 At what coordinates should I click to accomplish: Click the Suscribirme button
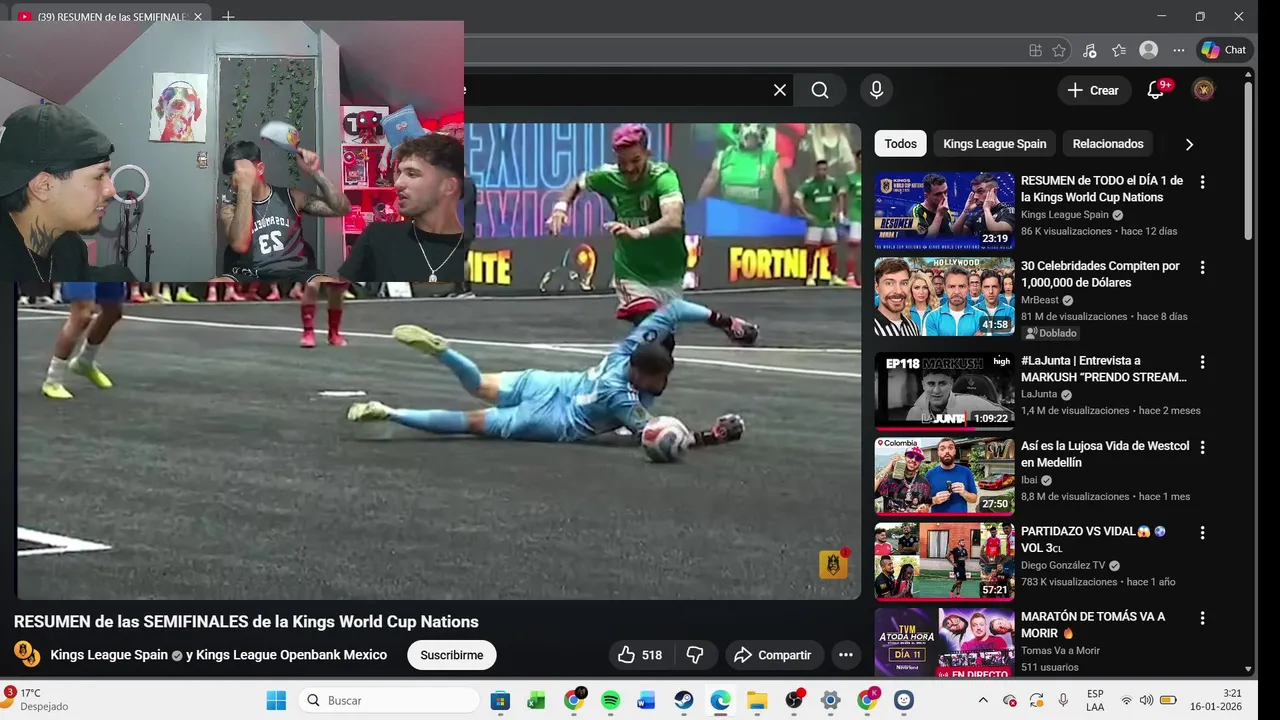click(452, 655)
